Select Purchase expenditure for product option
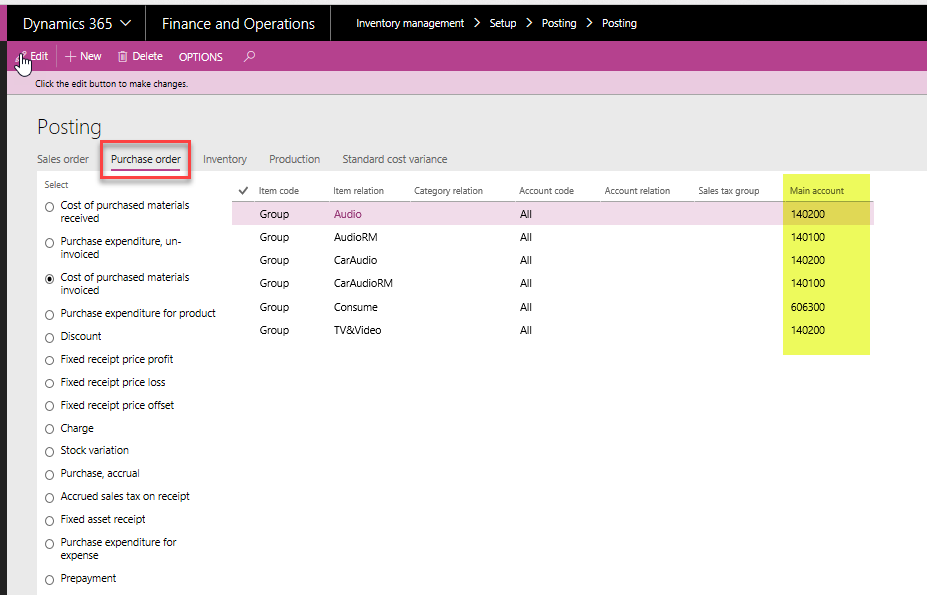The height and width of the screenshot is (595, 927). click(x=50, y=314)
